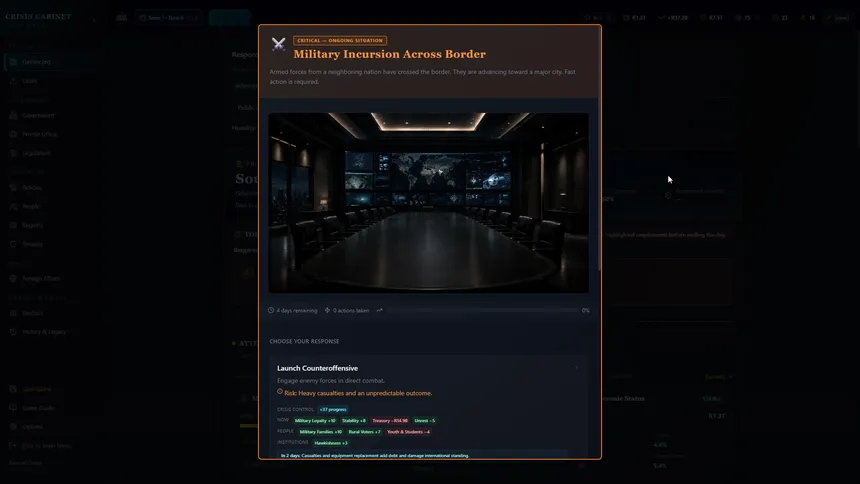Click the crossed swords crisis icon
This screenshot has height=484, width=860.
point(279,44)
